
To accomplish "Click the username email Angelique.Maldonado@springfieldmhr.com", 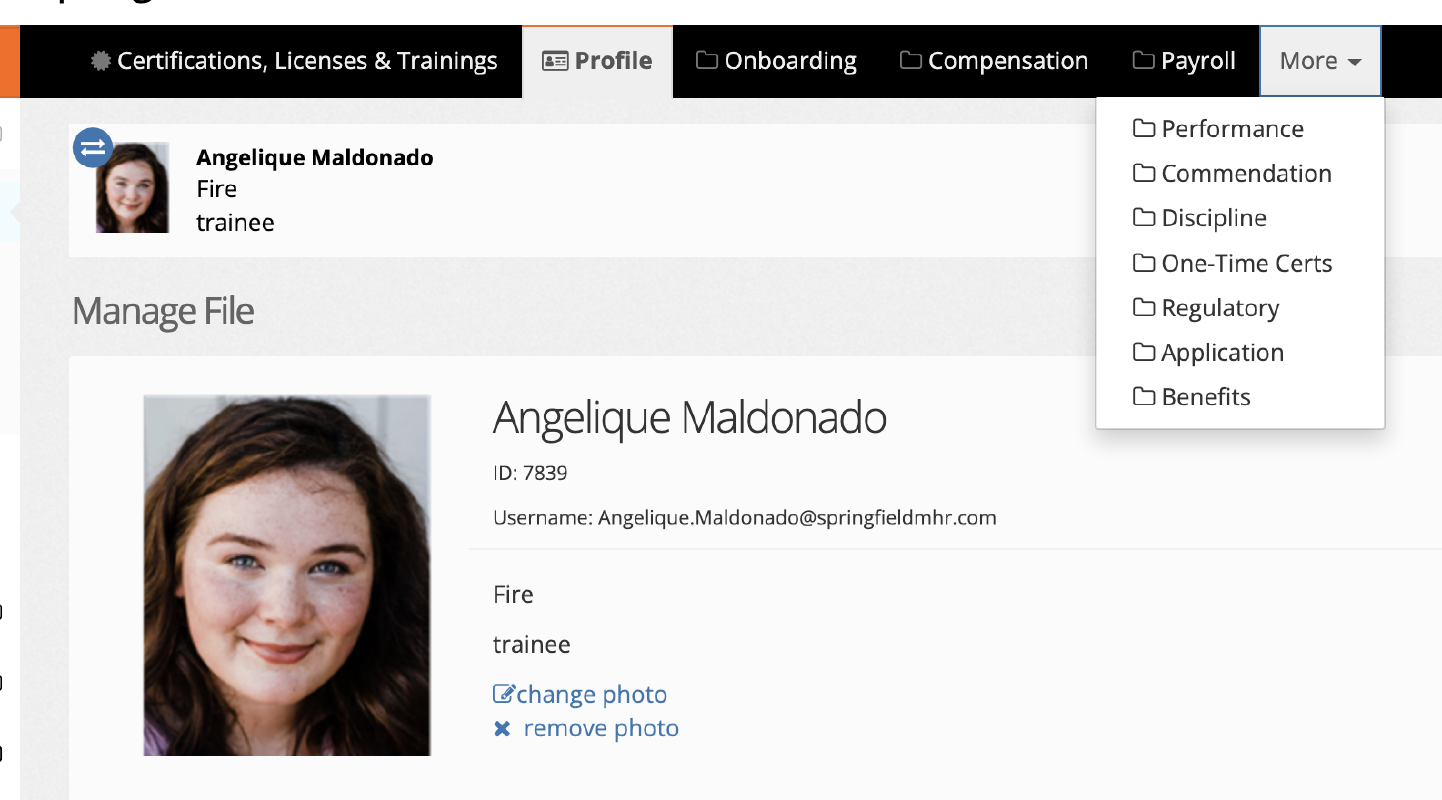I will pyautogui.click(x=797, y=518).
